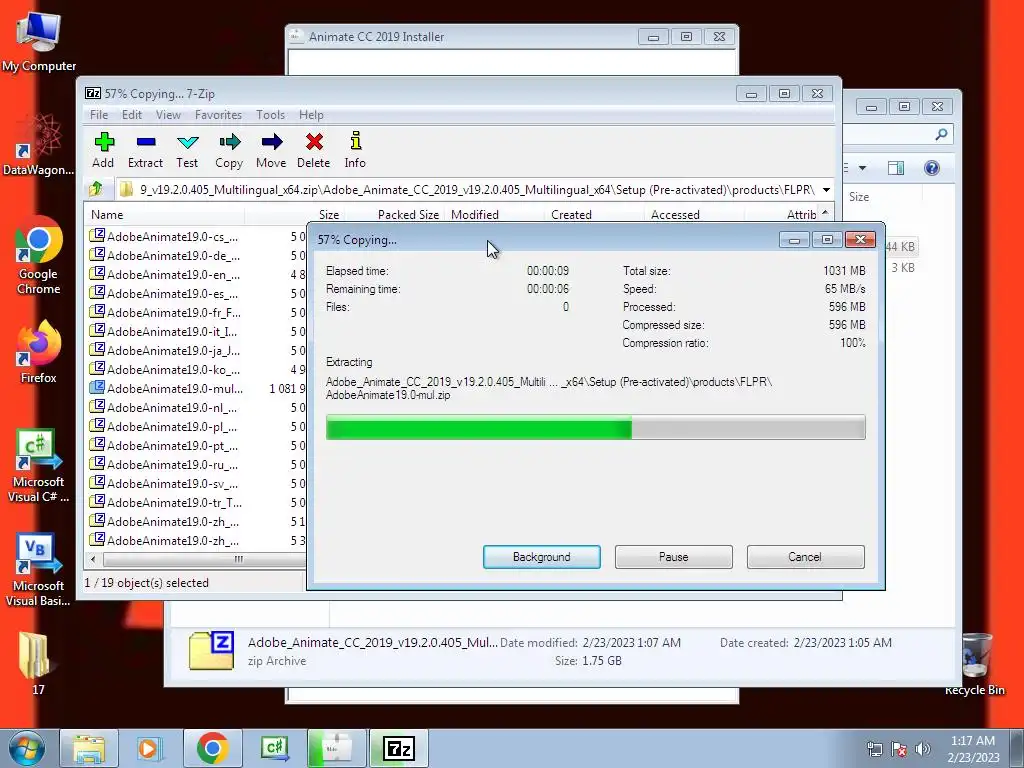Click the horizontal scrollbar in file list
1024x768 pixels.
[204, 559]
